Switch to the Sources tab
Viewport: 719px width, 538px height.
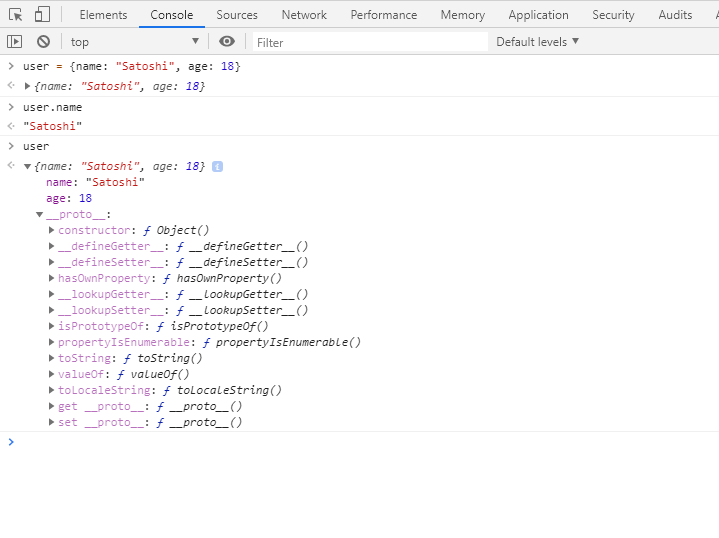237,15
